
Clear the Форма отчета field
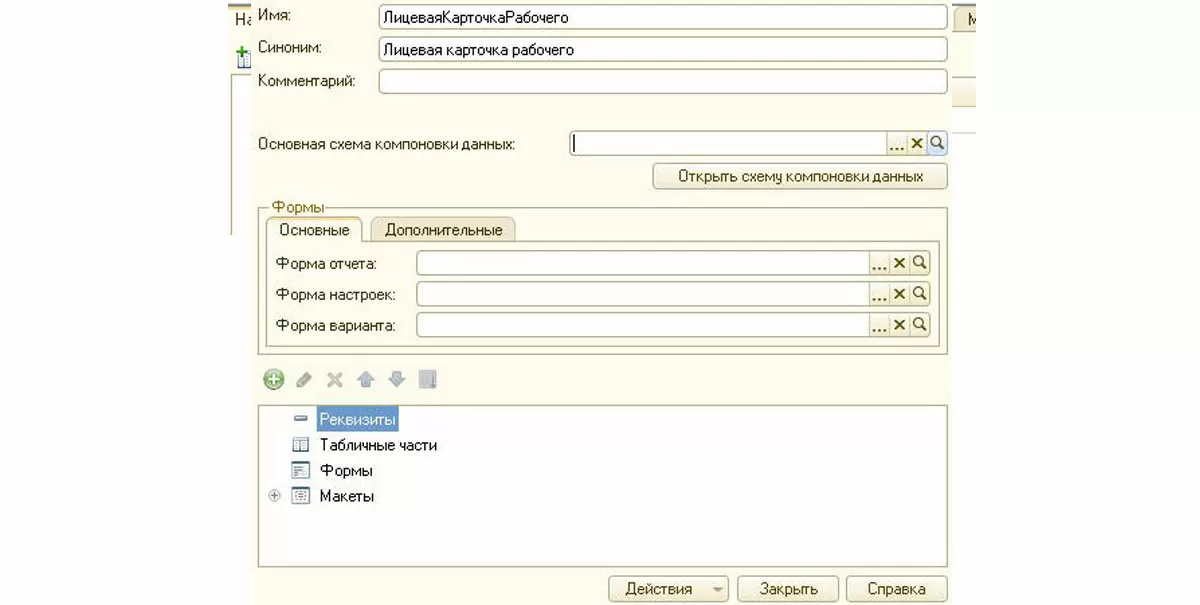coord(900,263)
